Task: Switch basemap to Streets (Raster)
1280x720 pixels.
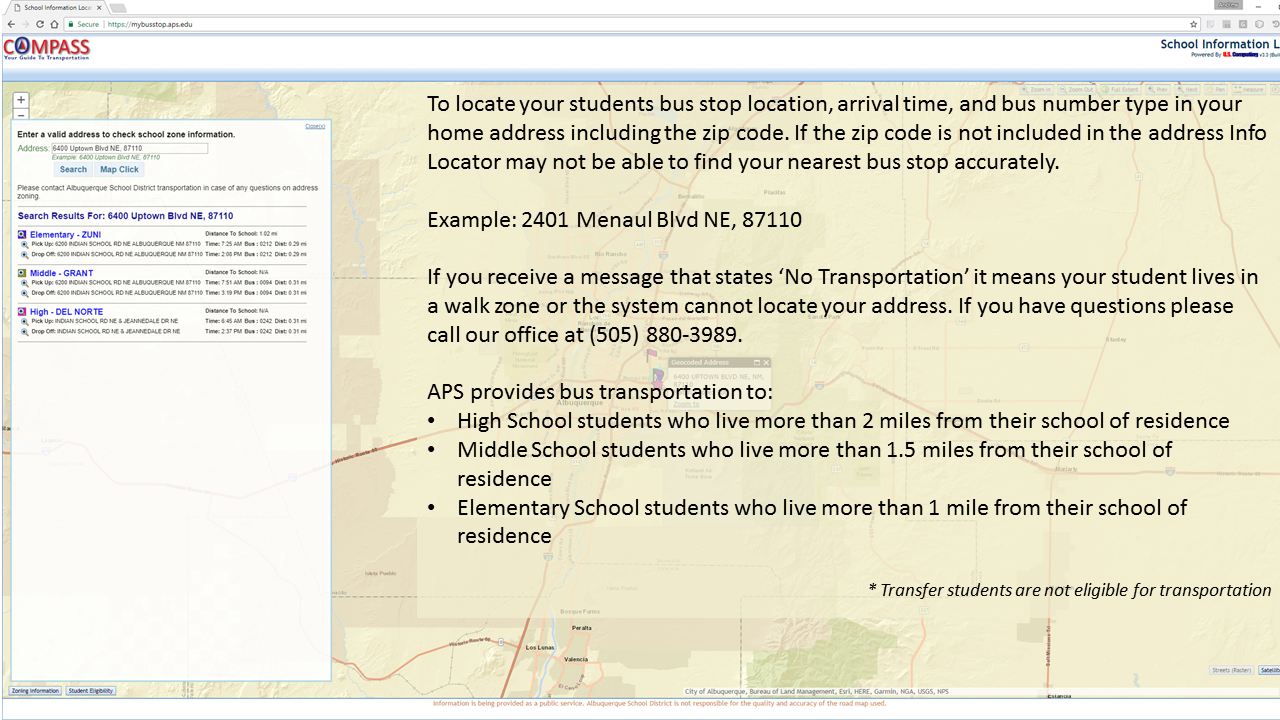Action: click(x=1231, y=670)
